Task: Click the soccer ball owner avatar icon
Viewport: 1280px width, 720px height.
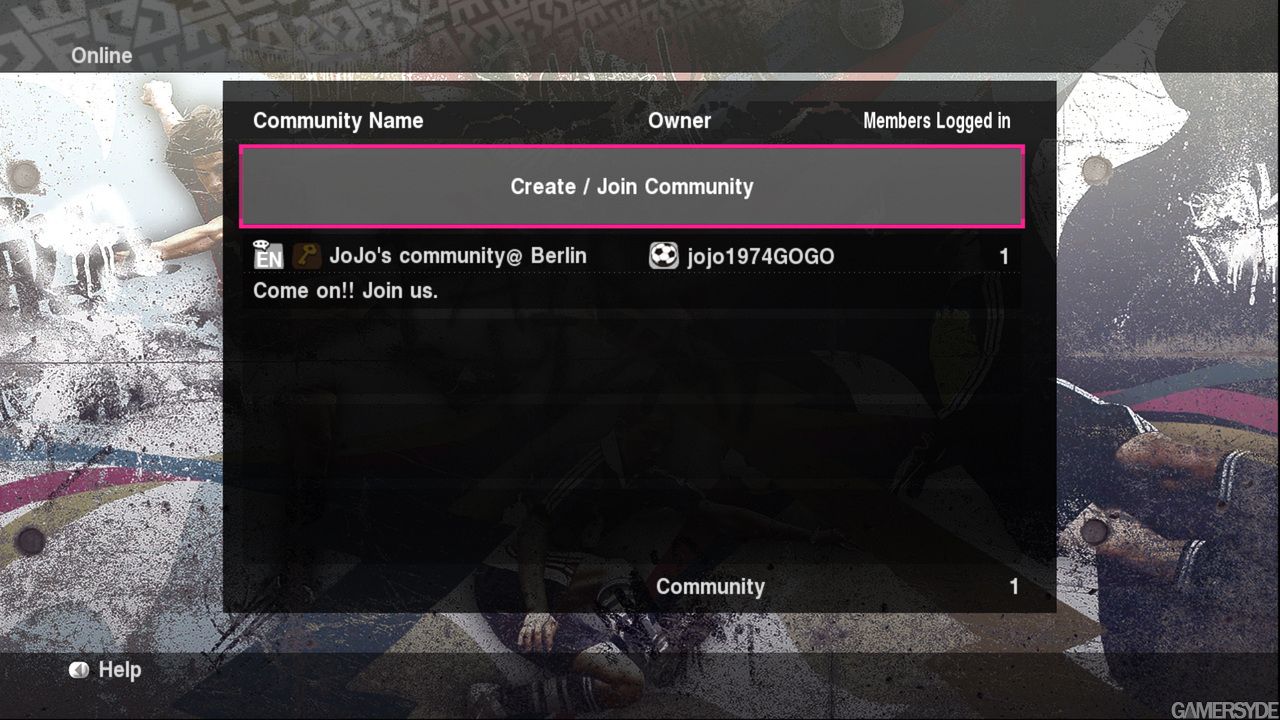Action: [x=663, y=256]
